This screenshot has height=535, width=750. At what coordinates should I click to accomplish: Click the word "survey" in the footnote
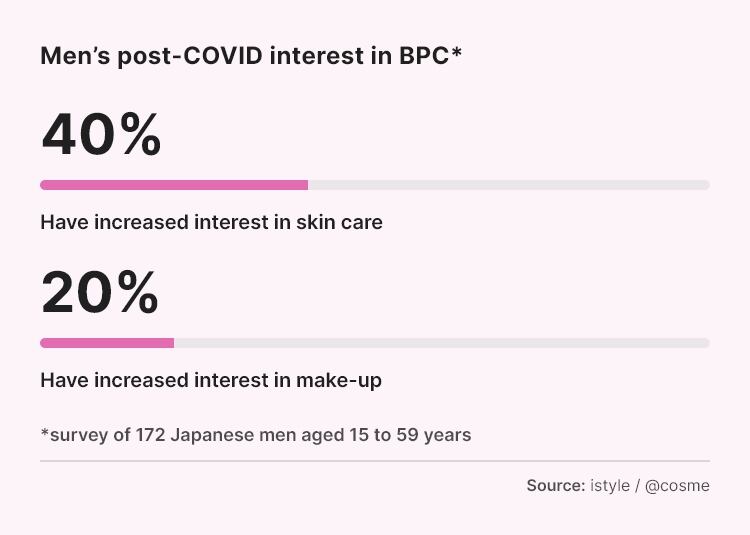tap(78, 435)
